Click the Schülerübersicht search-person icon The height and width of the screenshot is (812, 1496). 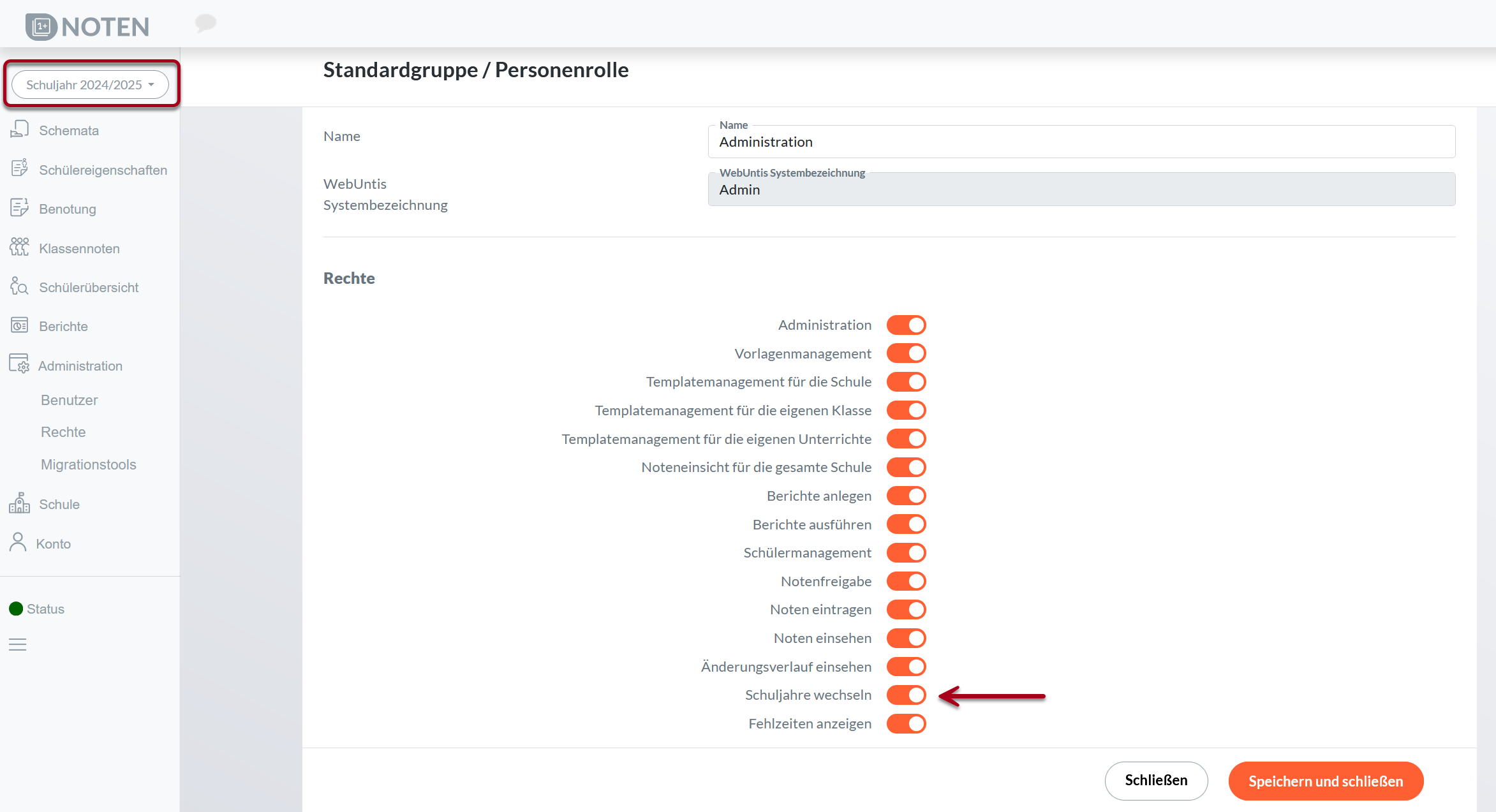tap(19, 286)
